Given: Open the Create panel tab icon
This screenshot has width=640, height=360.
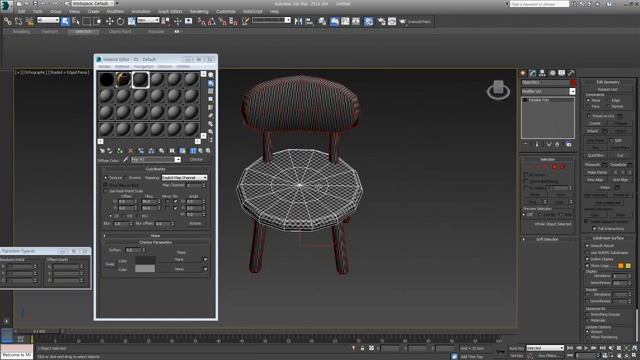Looking at the screenshot, I should point(523,73).
